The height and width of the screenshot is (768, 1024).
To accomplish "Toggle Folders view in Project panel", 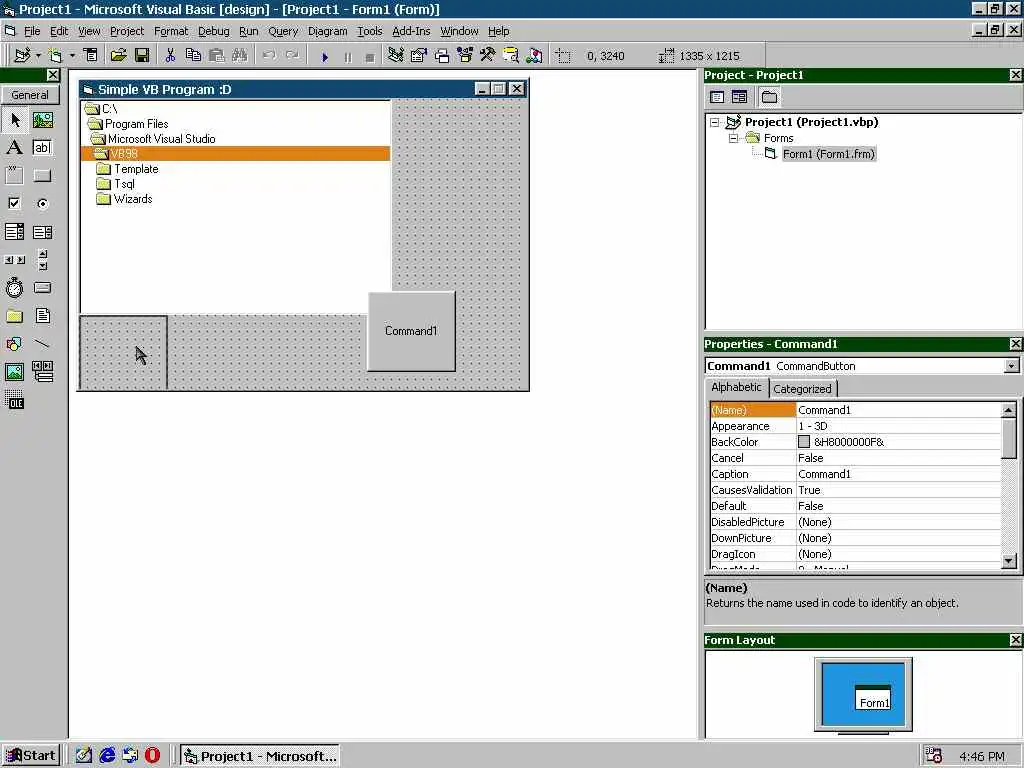I will point(769,97).
